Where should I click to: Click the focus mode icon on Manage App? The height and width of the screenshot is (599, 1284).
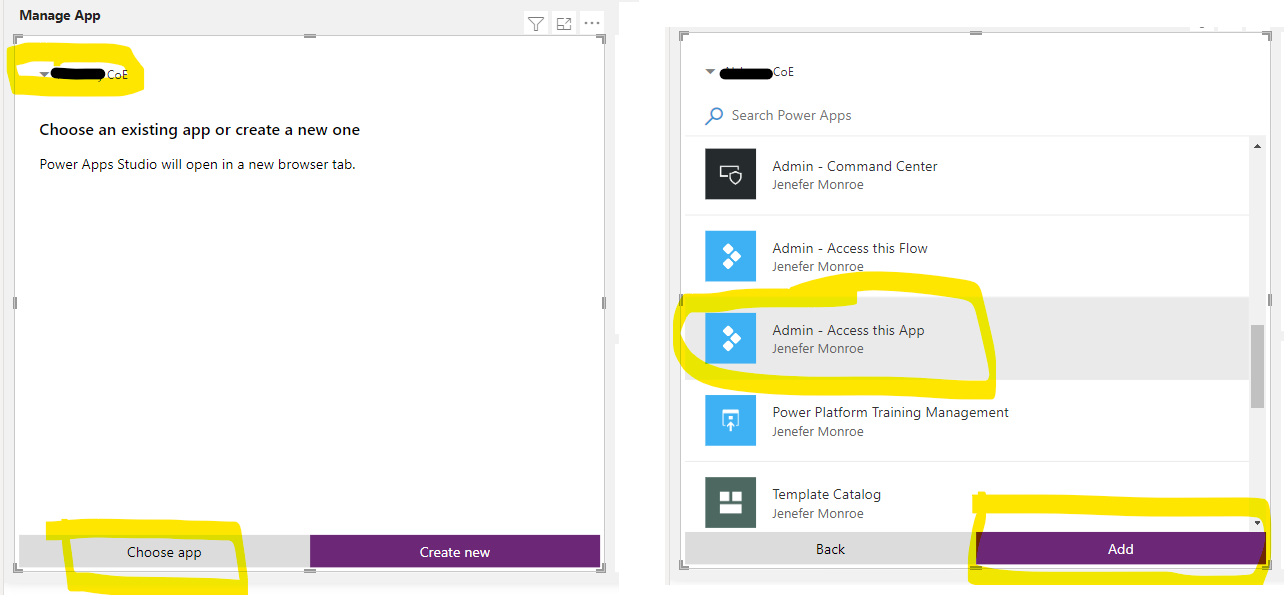pos(563,23)
